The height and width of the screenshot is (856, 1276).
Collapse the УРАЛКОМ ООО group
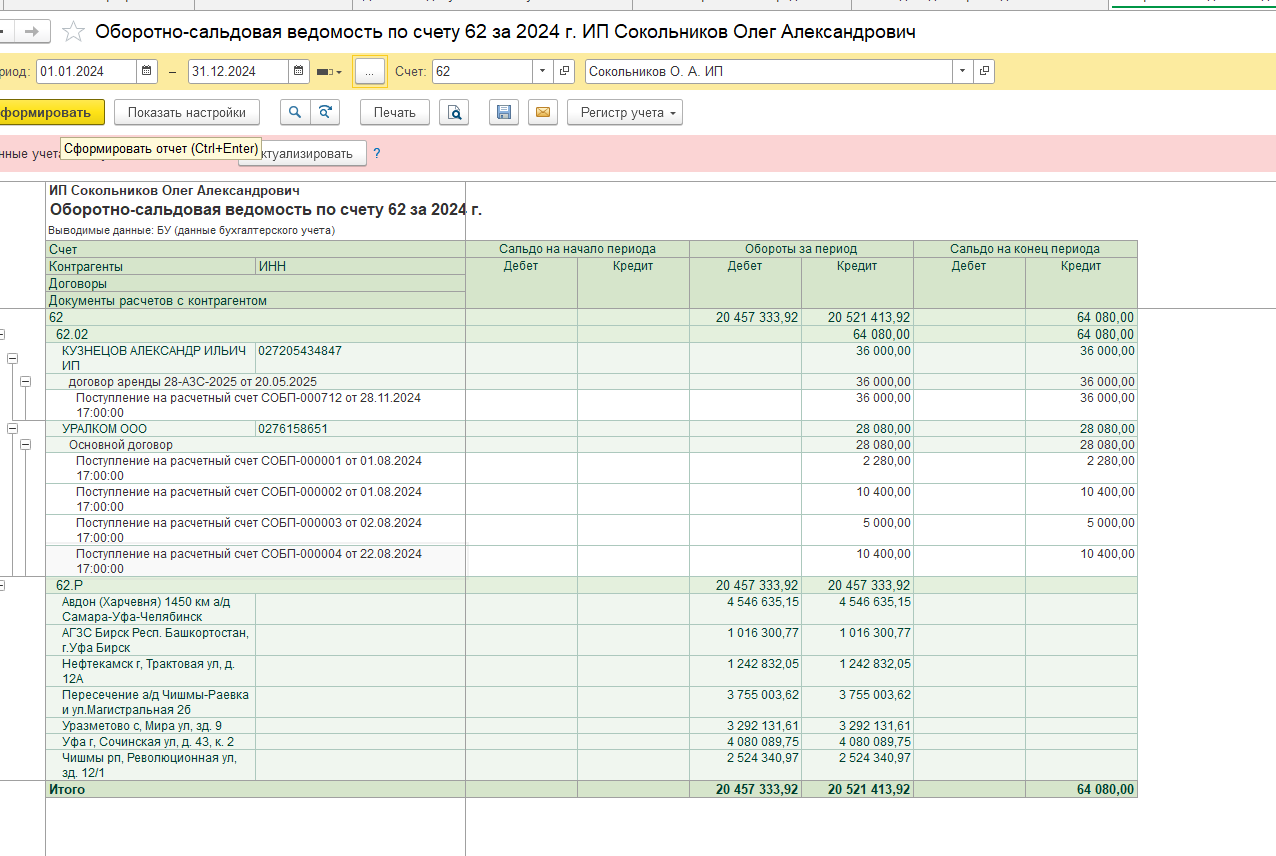click(x=13, y=429)
